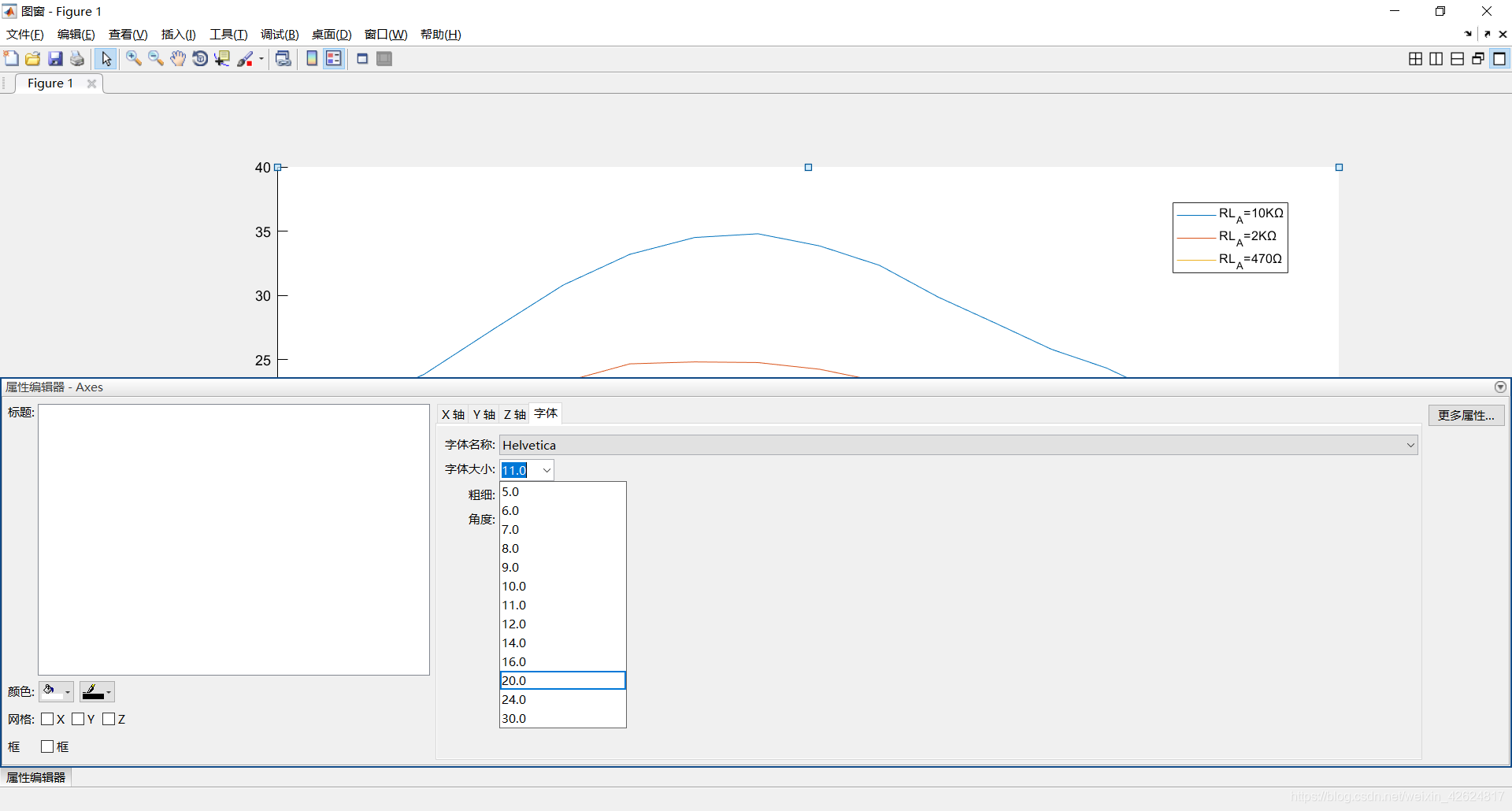The image size is (1512, 811).
Task: Enable the X grid checkbox
Action: [47, 719]
